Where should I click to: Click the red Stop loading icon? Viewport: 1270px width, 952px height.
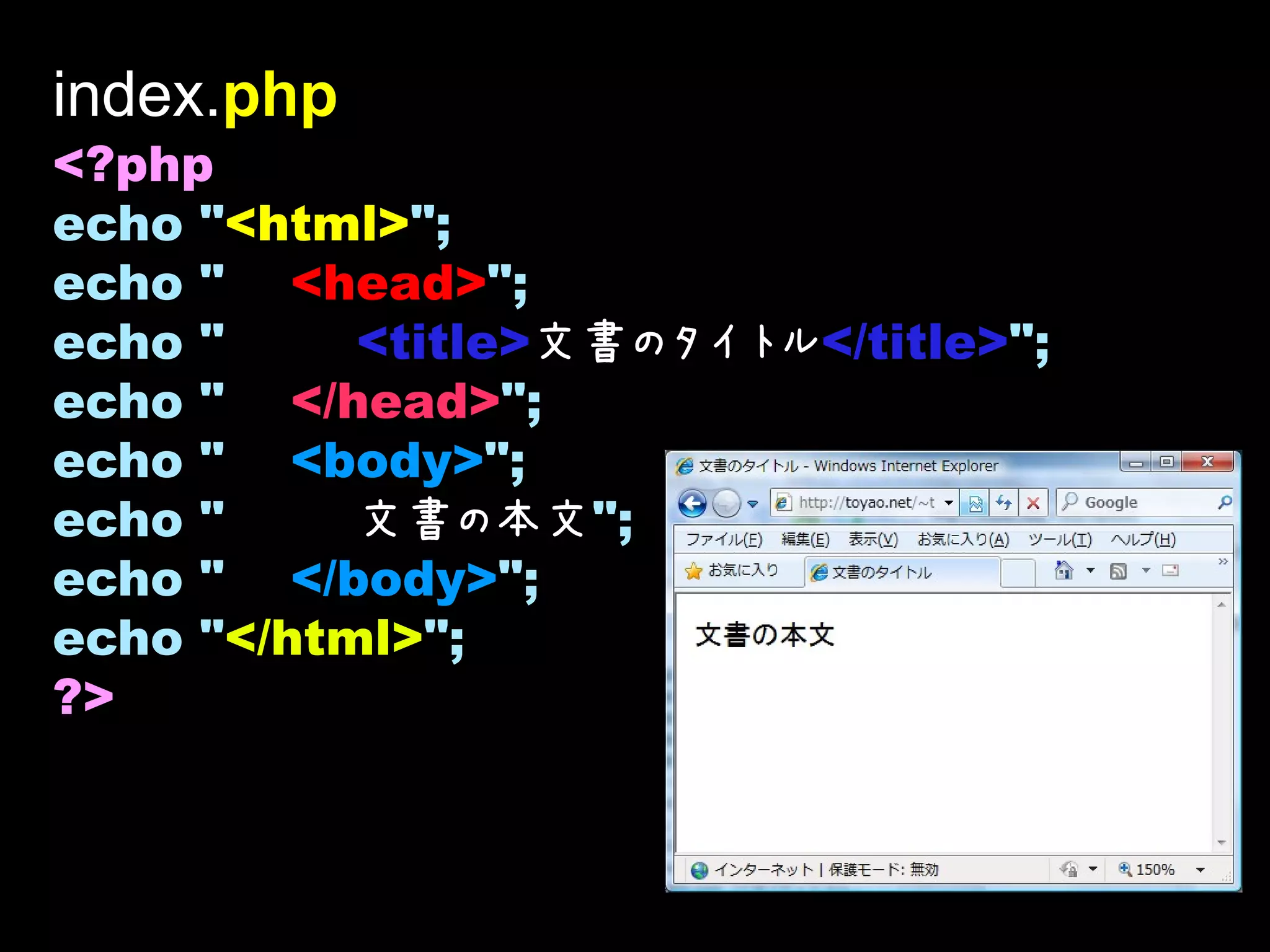click(1033, 503)
